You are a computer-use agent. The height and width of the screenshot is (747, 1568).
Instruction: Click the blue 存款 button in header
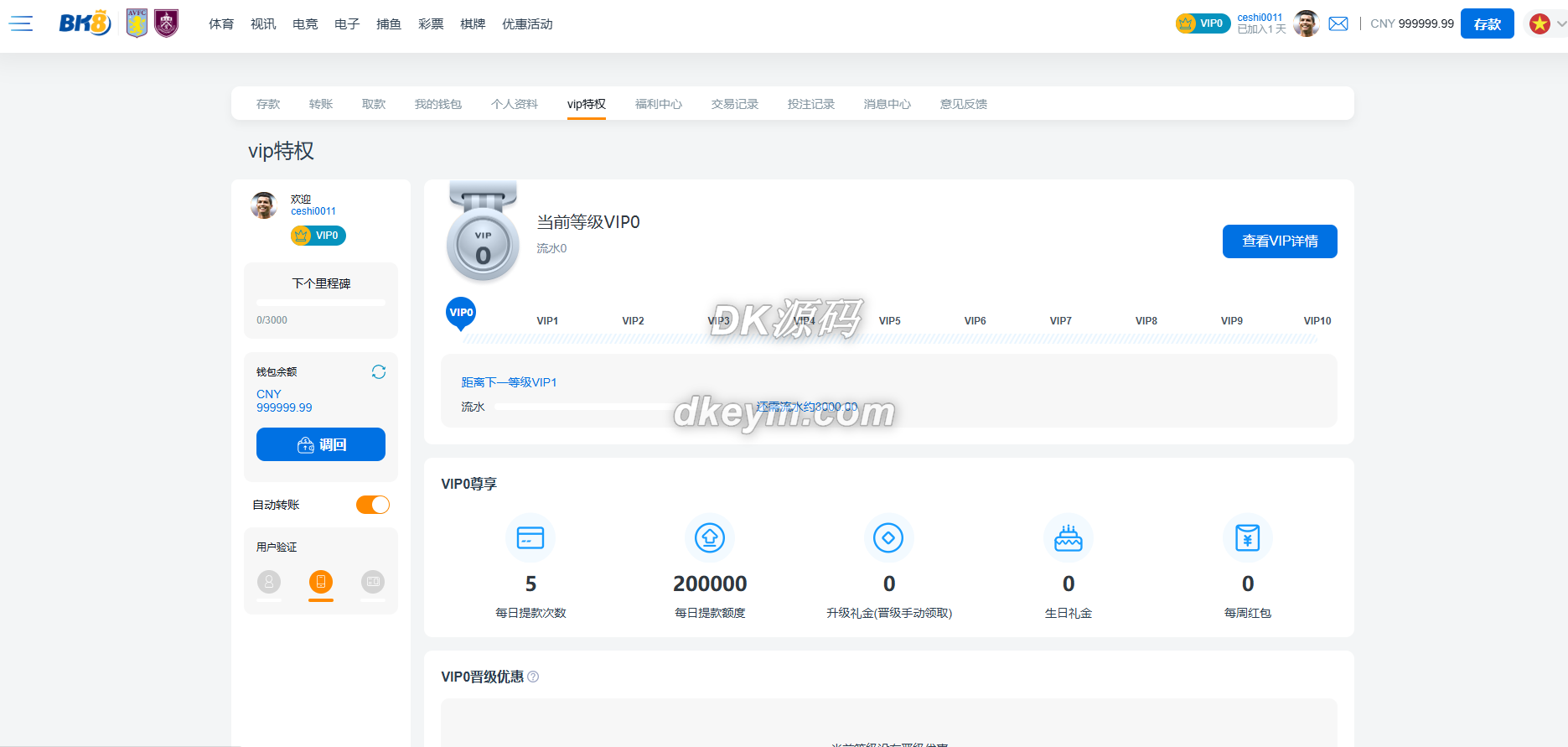[1487, 23]
